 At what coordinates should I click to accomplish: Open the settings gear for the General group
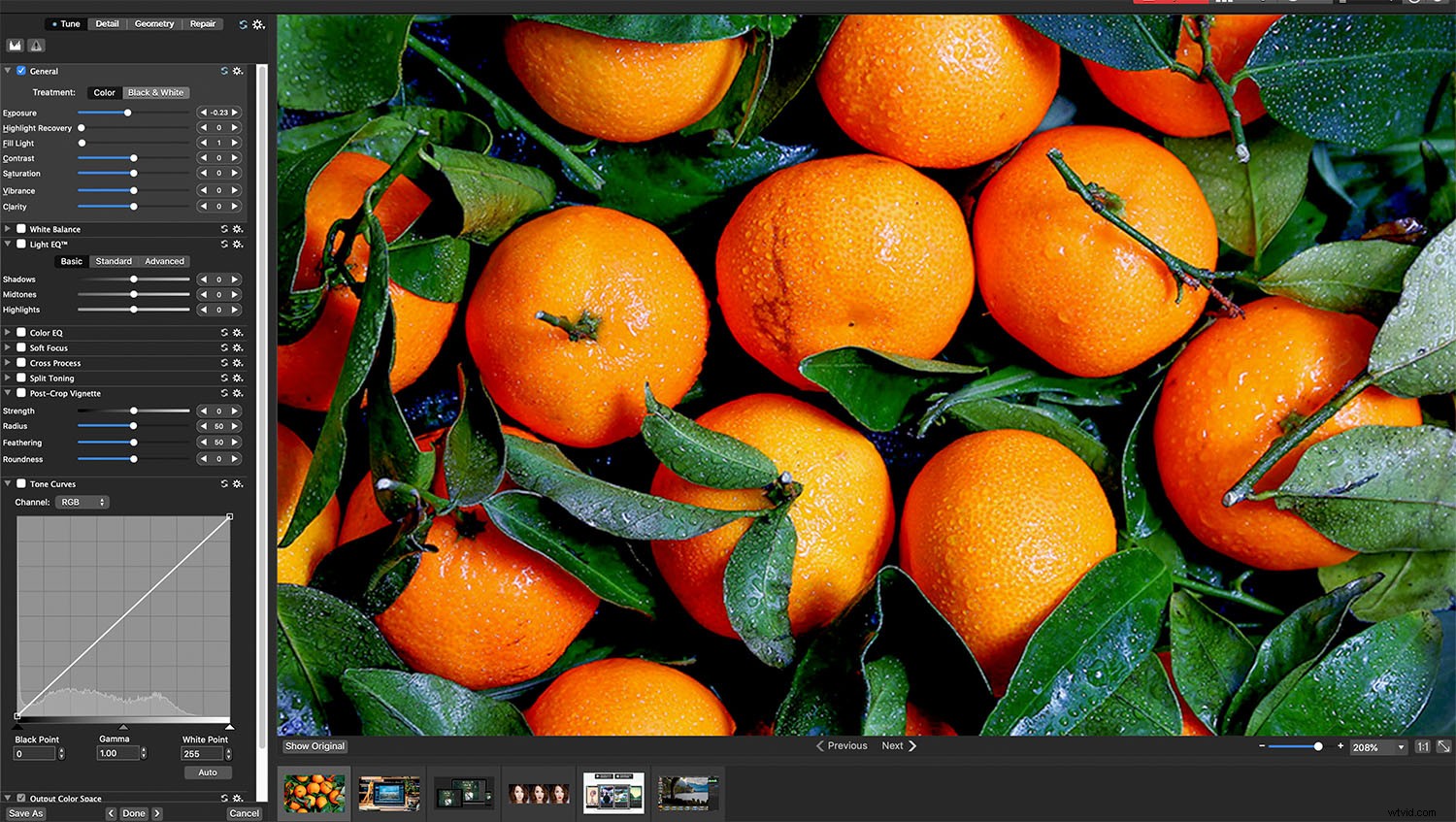click(x=238, y=71)
